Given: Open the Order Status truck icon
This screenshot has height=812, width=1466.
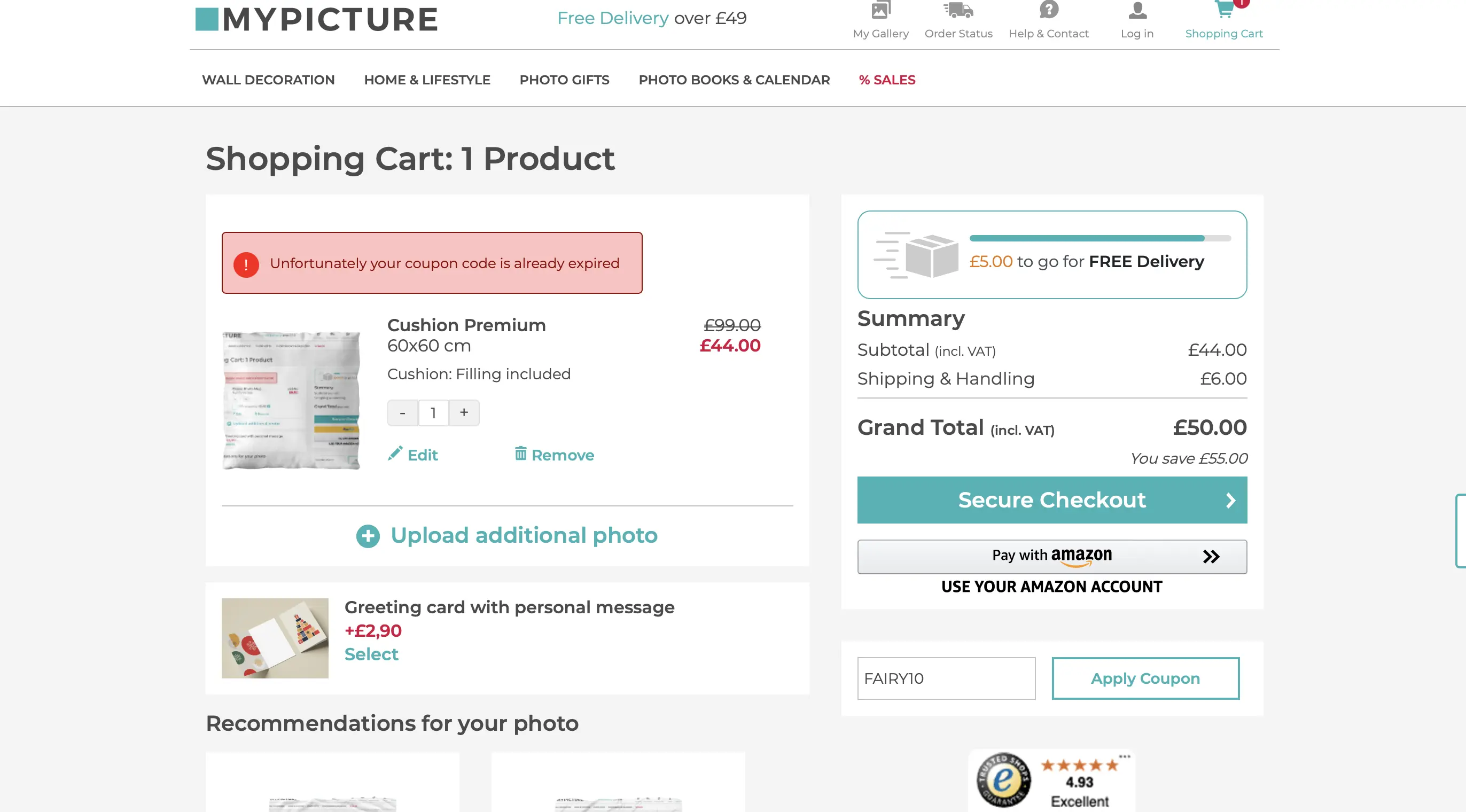Looking at the screenshot, I should pos(958,10).
